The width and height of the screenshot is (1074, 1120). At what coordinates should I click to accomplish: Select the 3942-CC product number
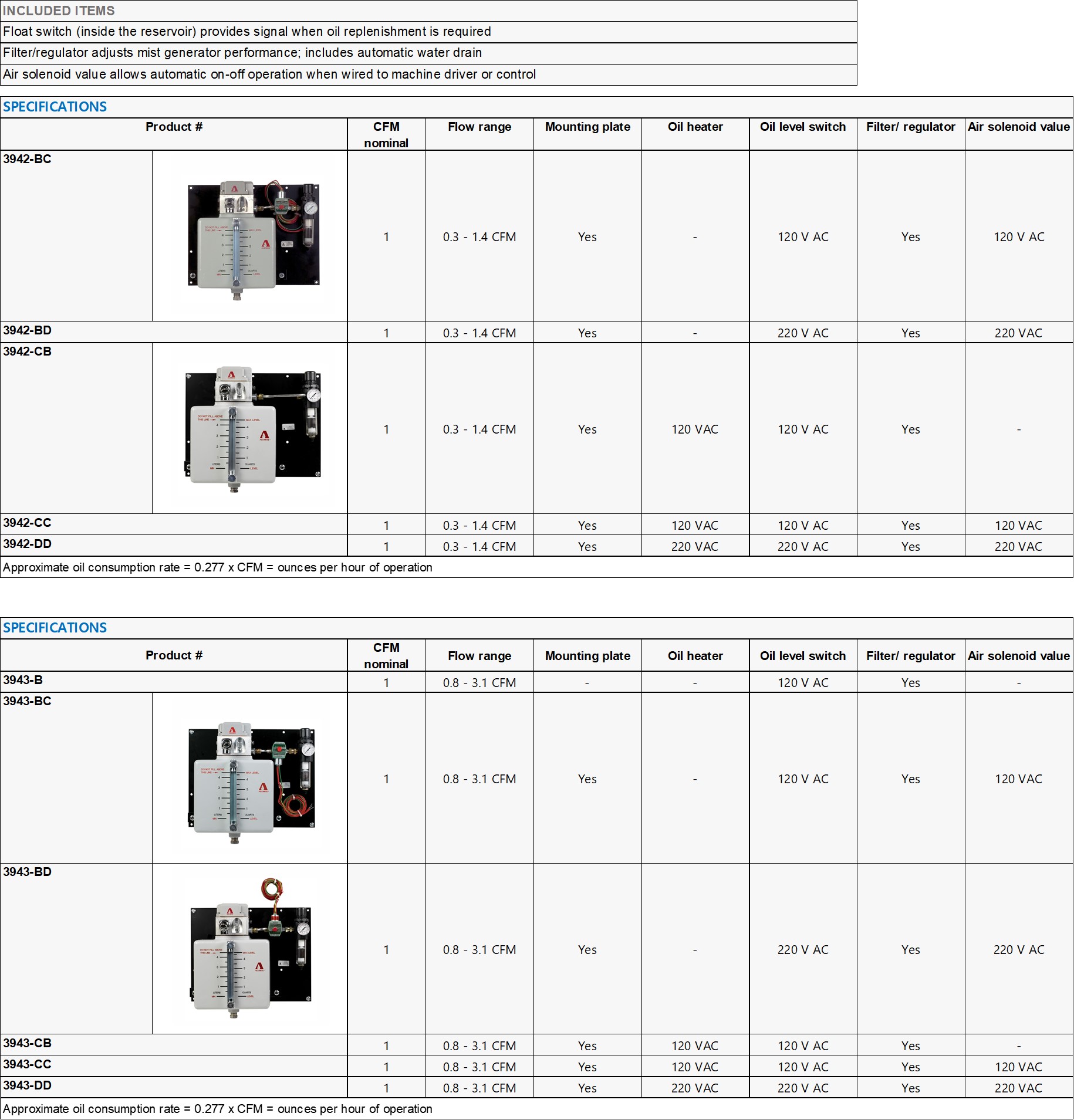pos(28,523)
